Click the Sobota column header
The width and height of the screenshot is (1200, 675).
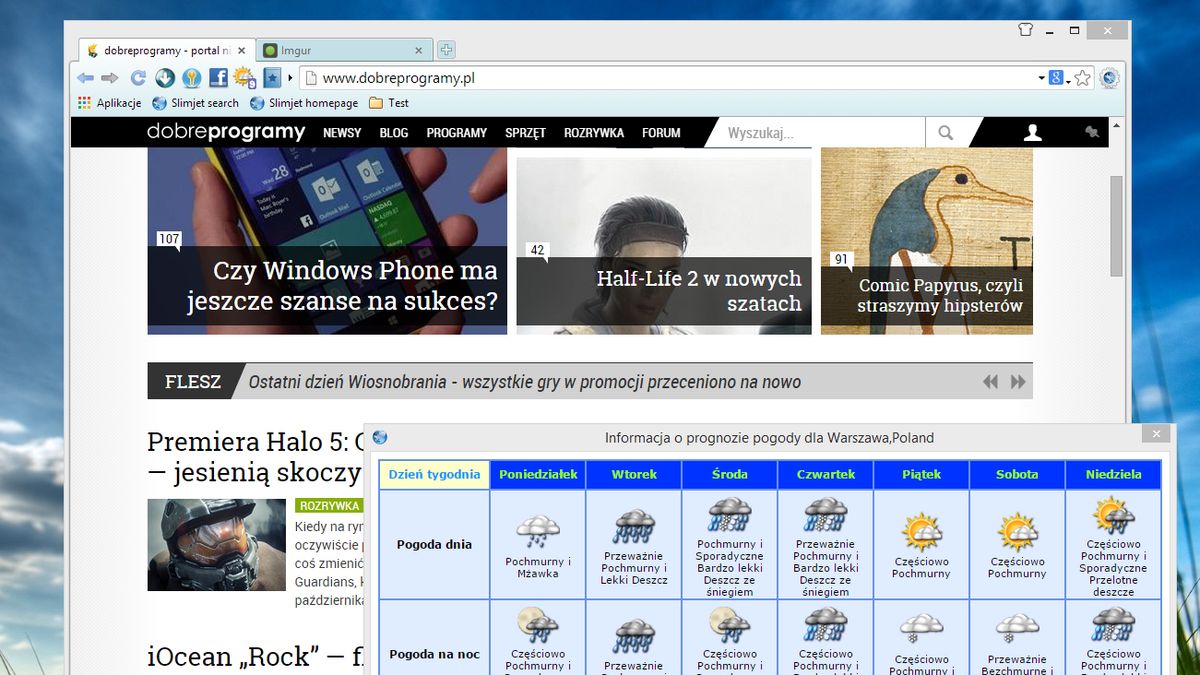click(x=1017, y=474)
